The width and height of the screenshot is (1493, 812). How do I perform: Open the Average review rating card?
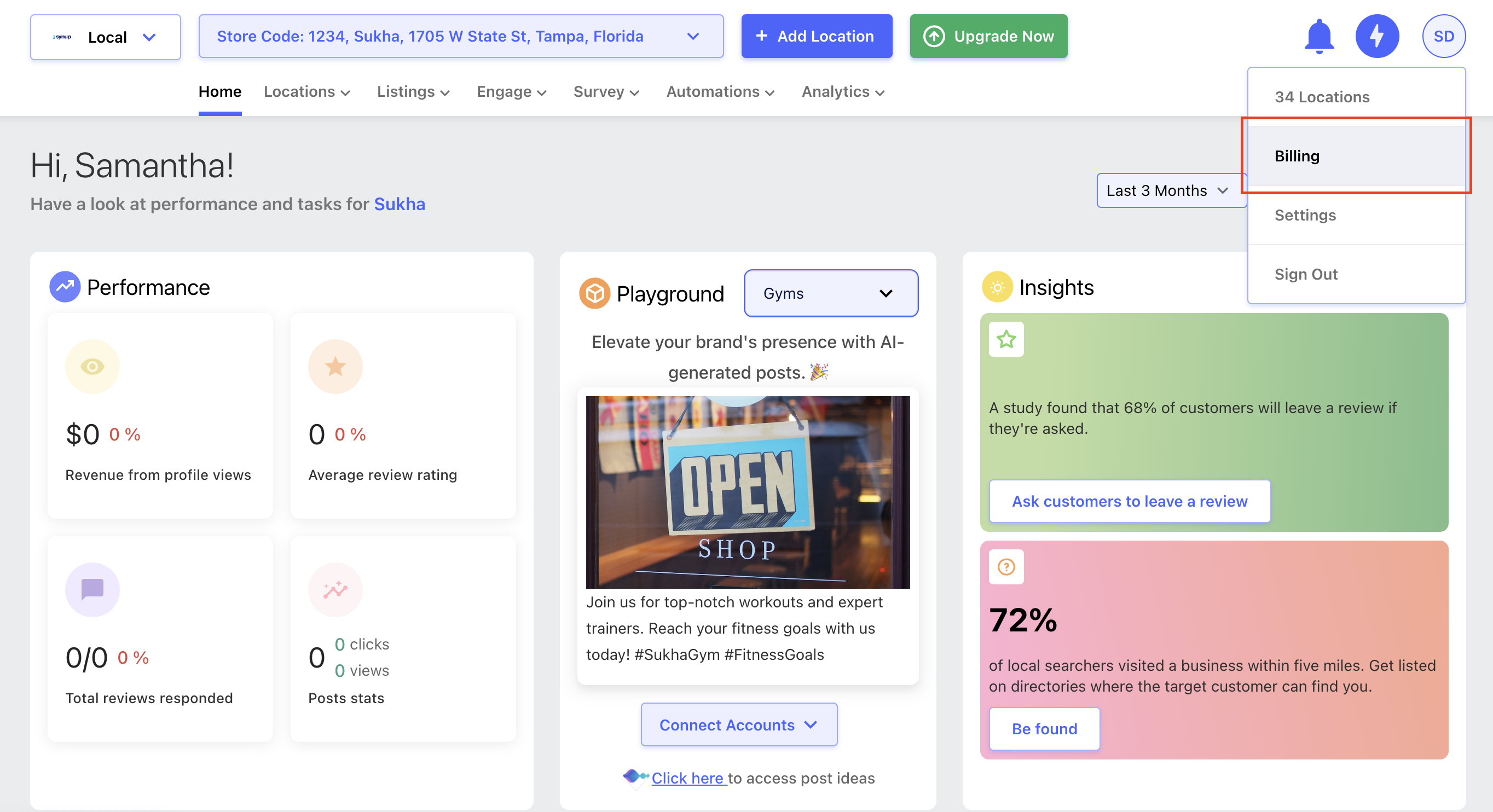pos(403,416)
